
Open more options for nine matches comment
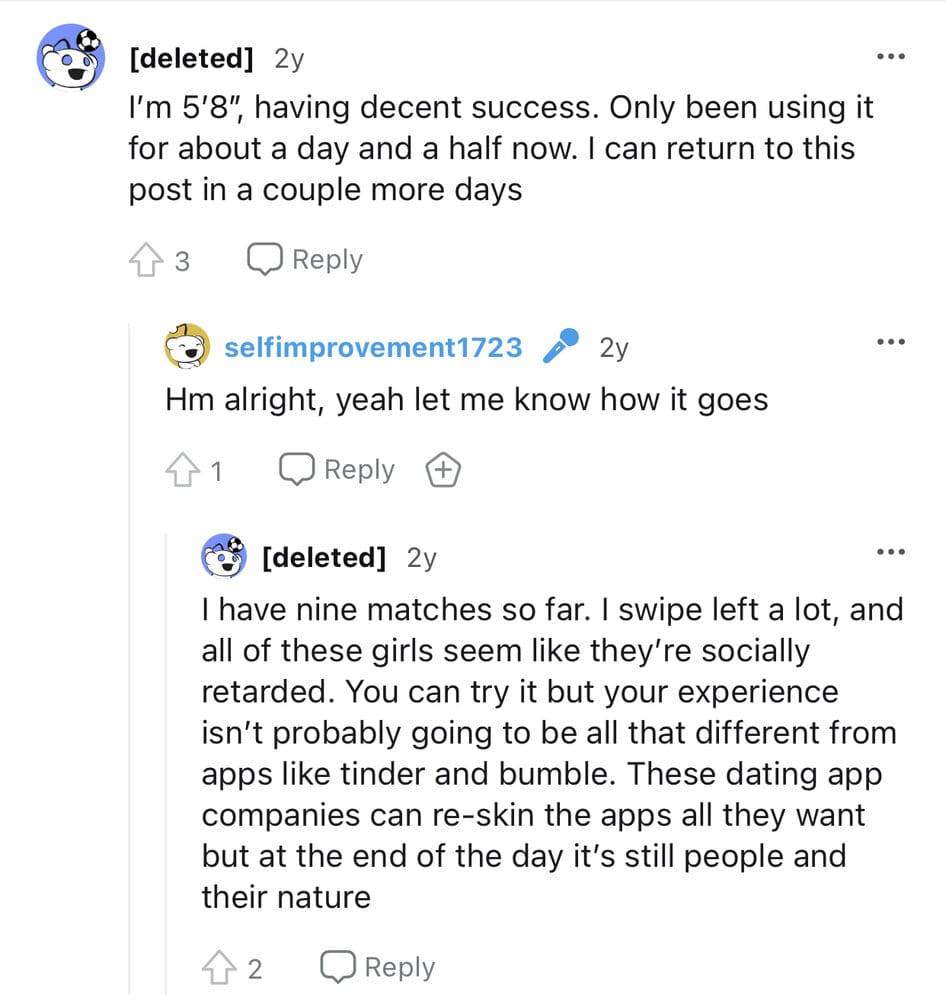[x=891, y=552]
